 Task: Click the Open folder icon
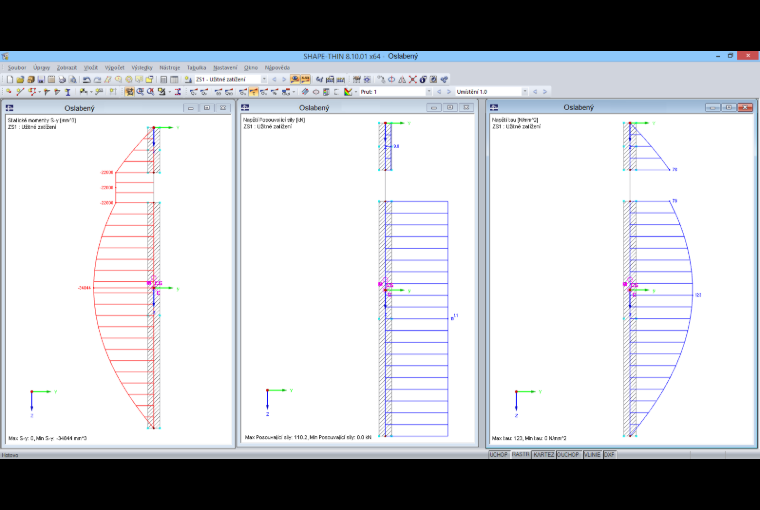20,79
